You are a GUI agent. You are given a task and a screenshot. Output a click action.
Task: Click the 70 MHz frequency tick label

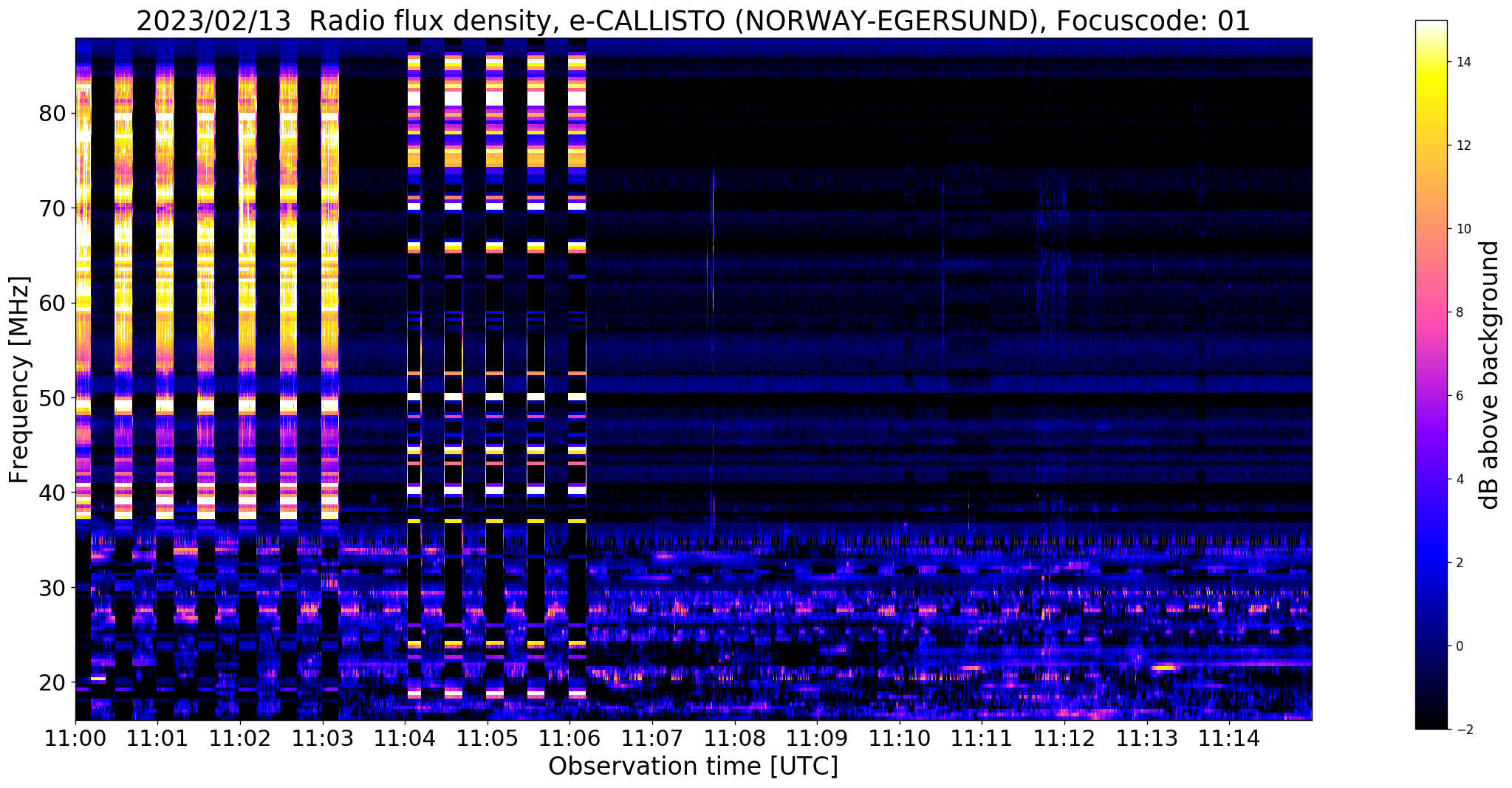point(52,208)
